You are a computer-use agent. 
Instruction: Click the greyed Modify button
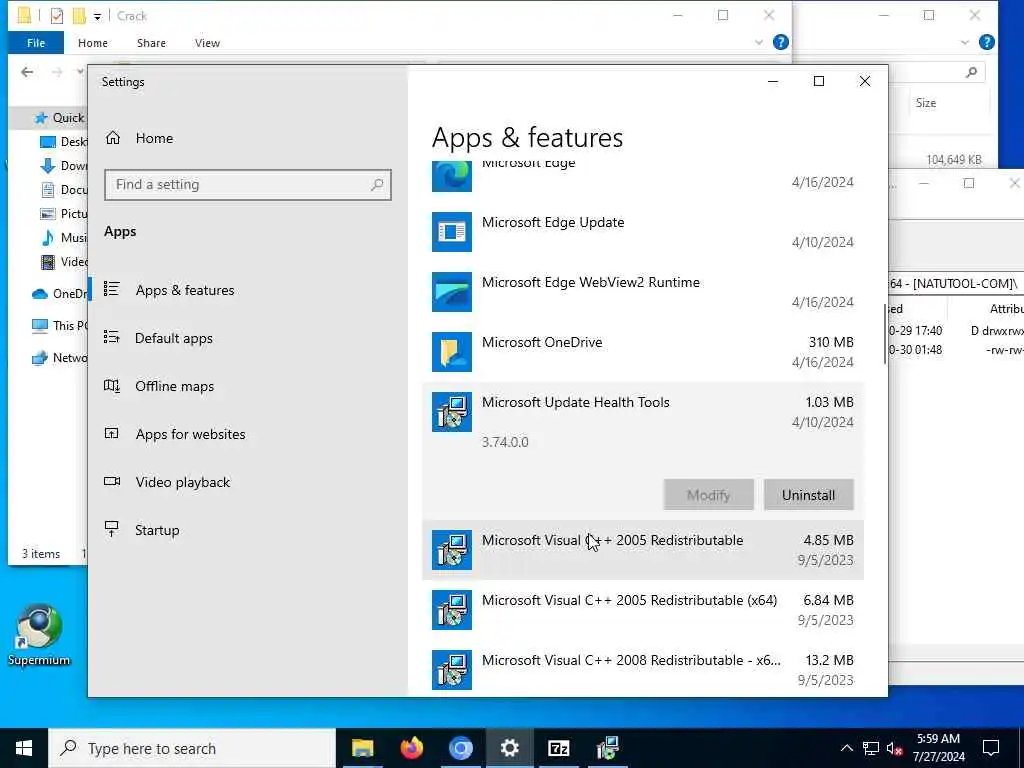pos(709,495)
